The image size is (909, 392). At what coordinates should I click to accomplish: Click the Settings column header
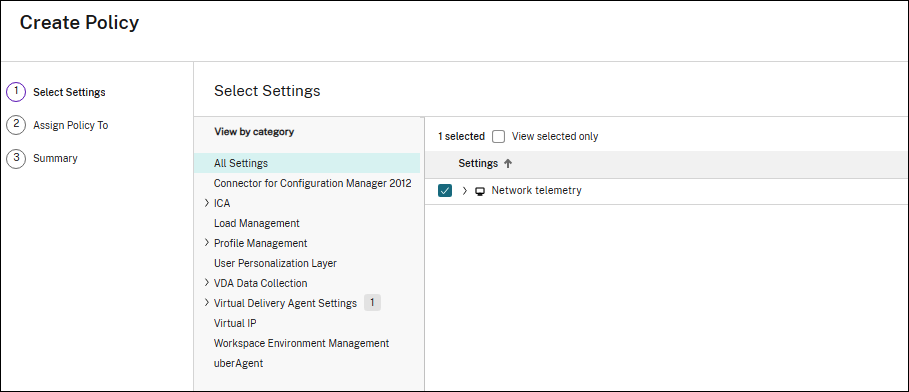click(478, 164)
